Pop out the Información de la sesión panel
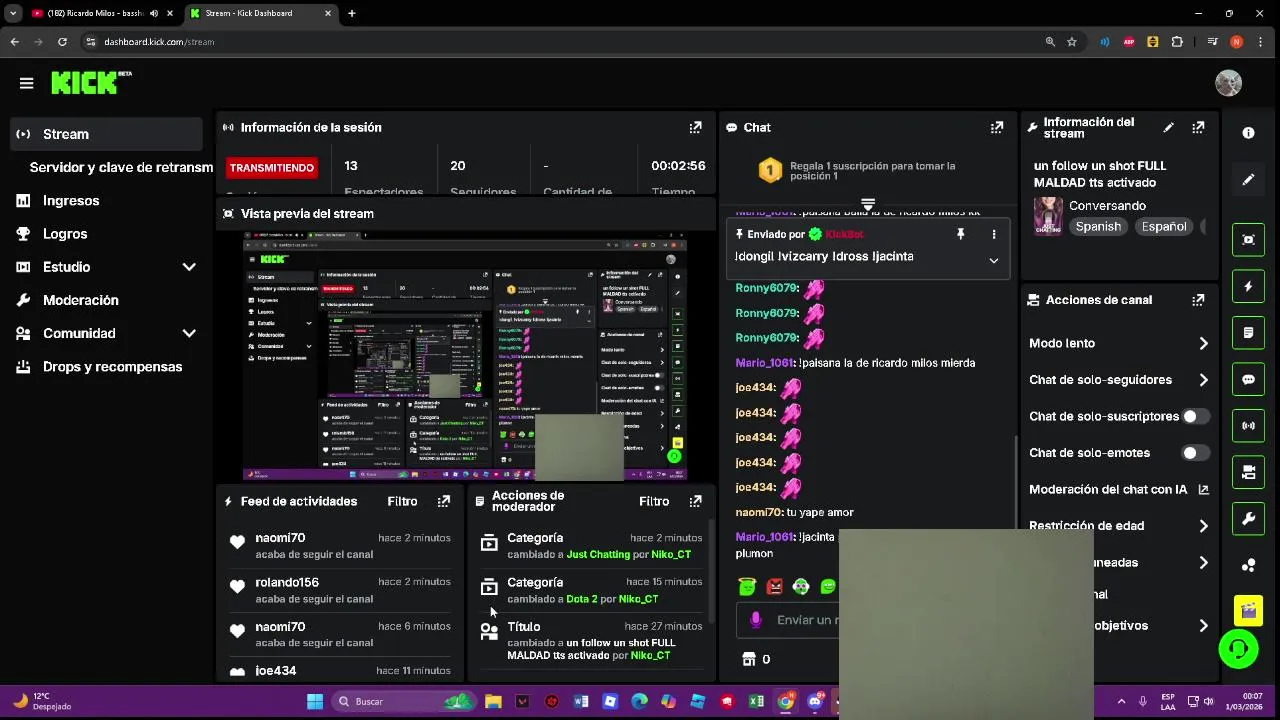Image resolution: width=1280 pixels, height=720 pixels. (695, 127)
